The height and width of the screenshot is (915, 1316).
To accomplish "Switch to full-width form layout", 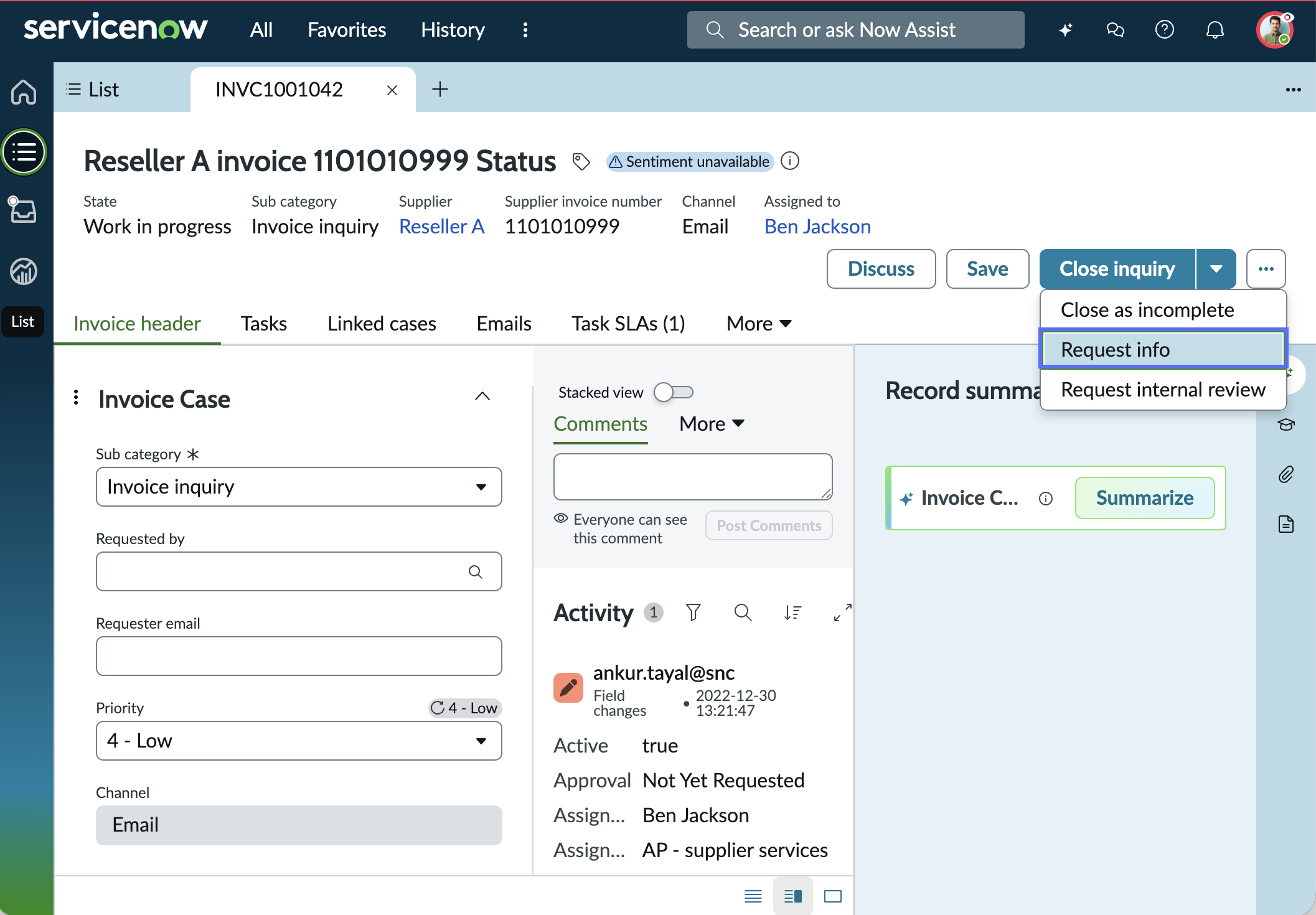I will tap(833, 896).
